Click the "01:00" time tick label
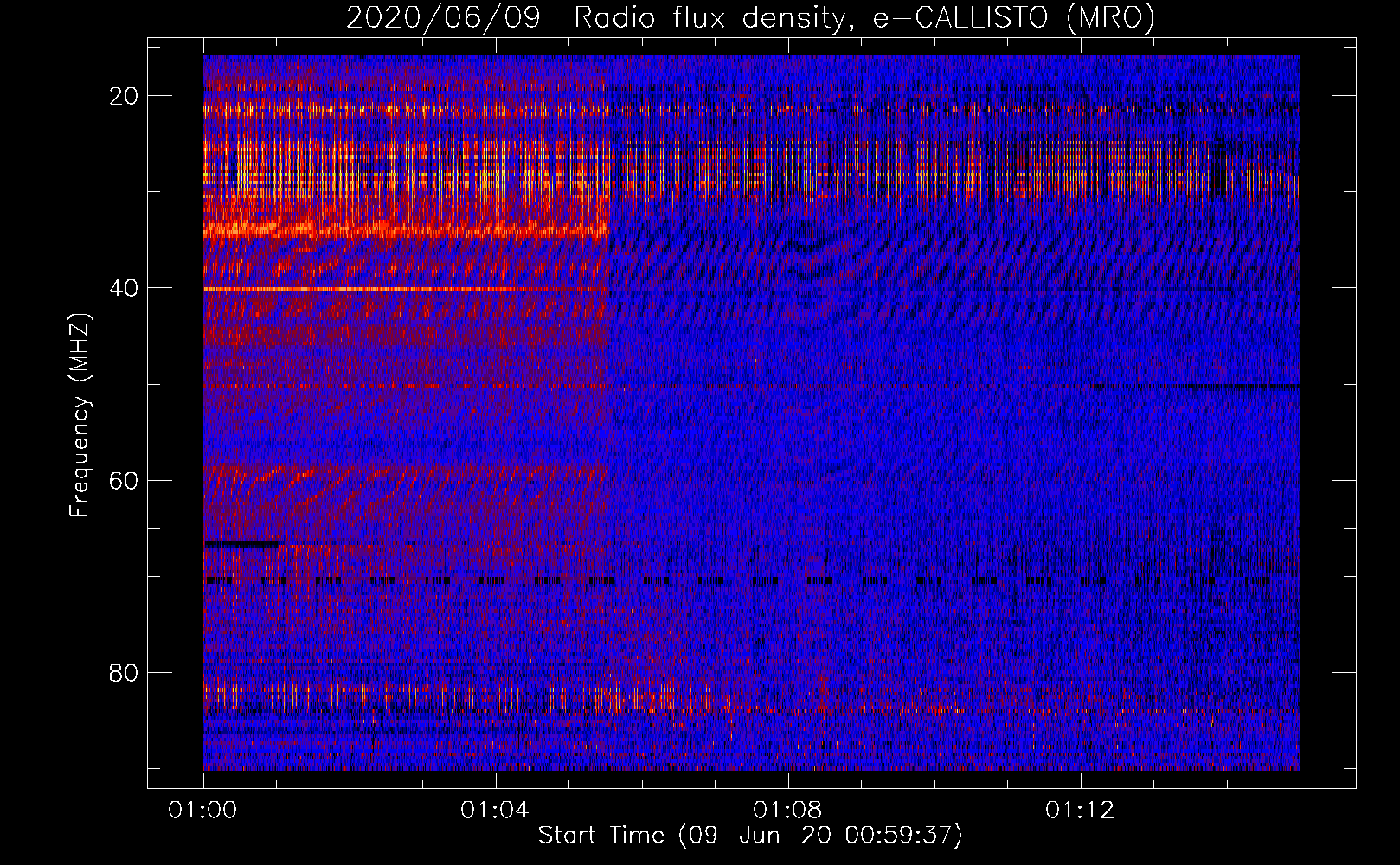The height and width of the screenshot is (865, 1400). (202, 811)
